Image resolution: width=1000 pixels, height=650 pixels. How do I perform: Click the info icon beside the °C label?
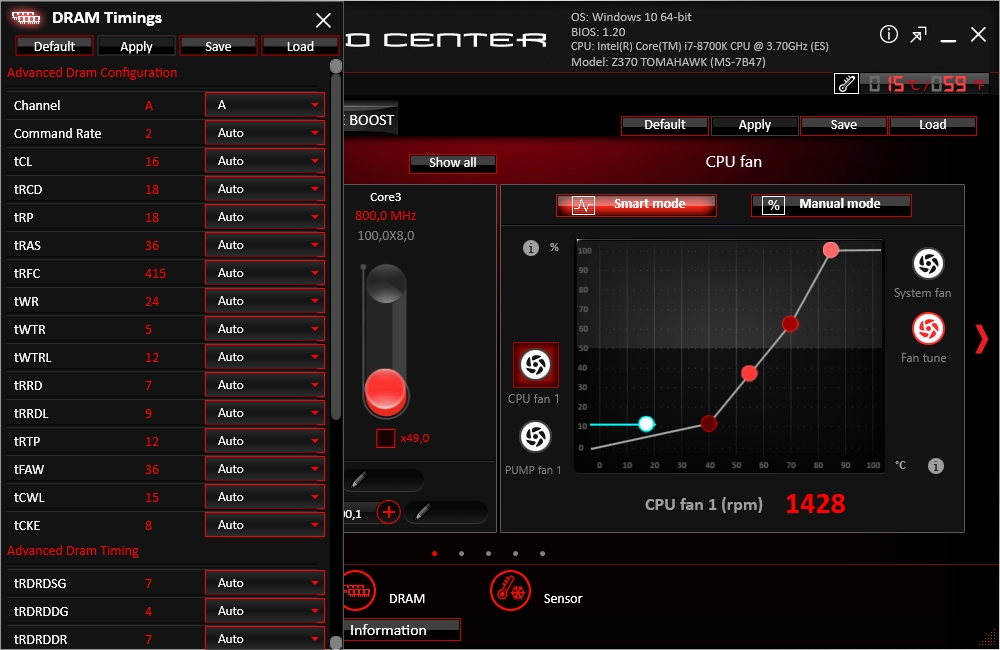pyautogui.click(x=936, y=466)
